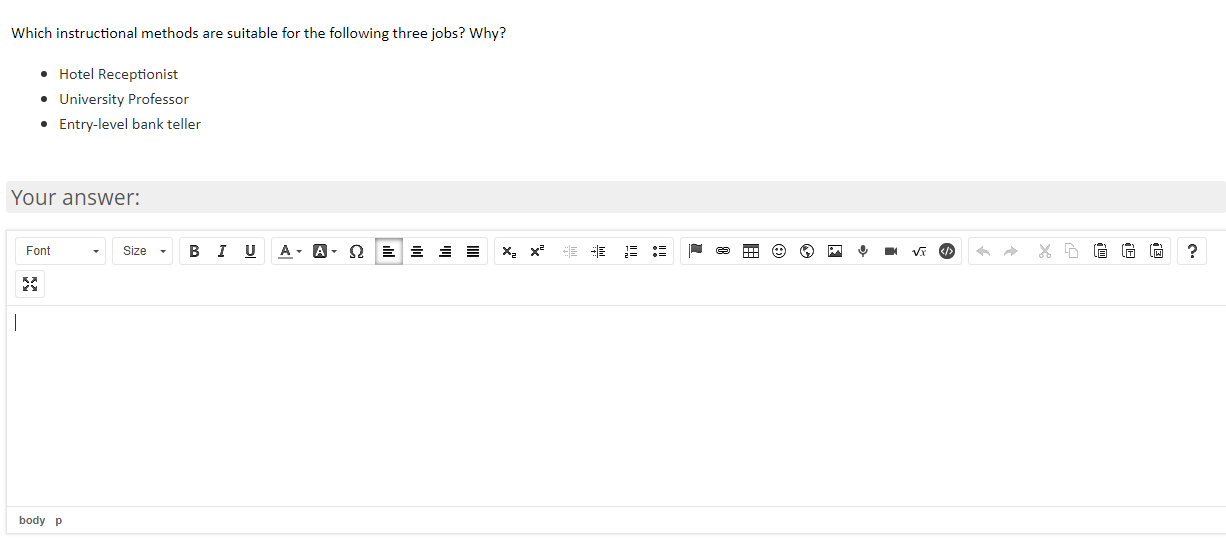Paste as plain text
This screenshot has height=545, width=1226.
click(x=1129, y=251)
